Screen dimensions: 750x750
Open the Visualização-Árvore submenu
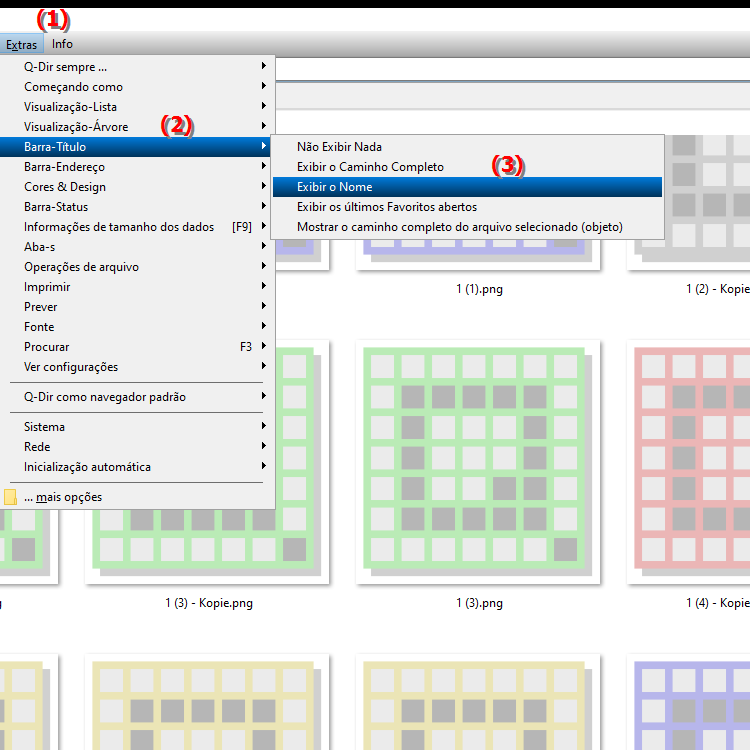137,127
